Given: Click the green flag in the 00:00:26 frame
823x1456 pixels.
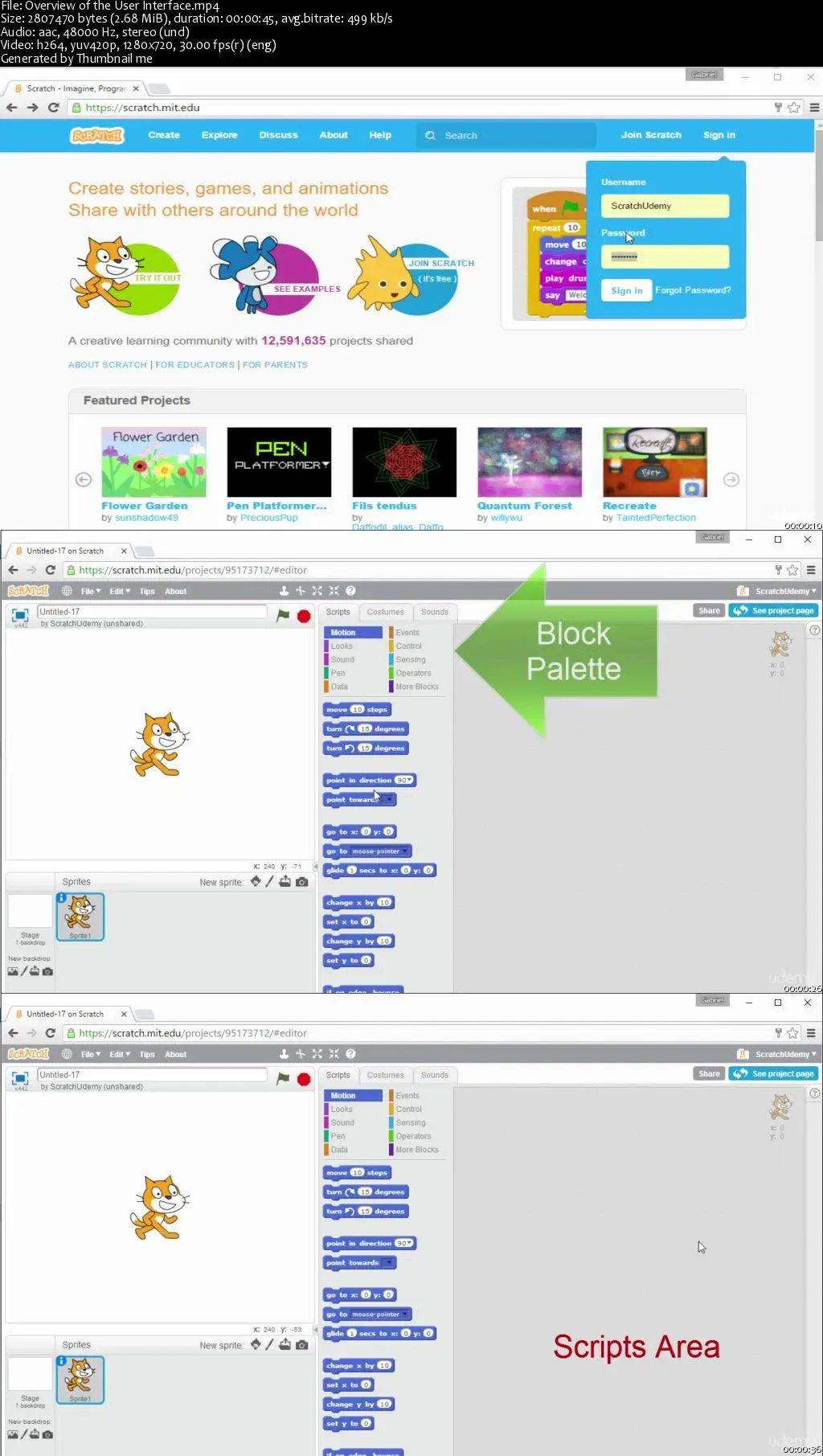Looking at the screenshot, I should (x=283, y=615).
